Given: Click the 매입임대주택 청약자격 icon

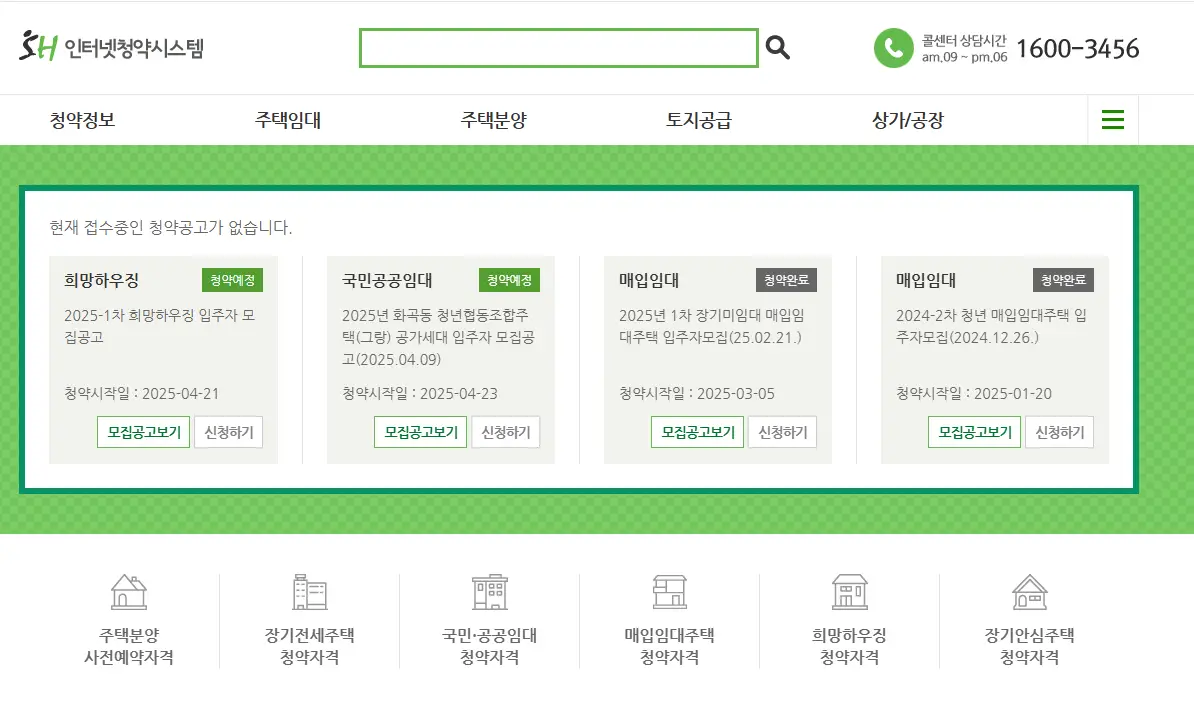Looking at the screenshot, I should pos(669,591).
